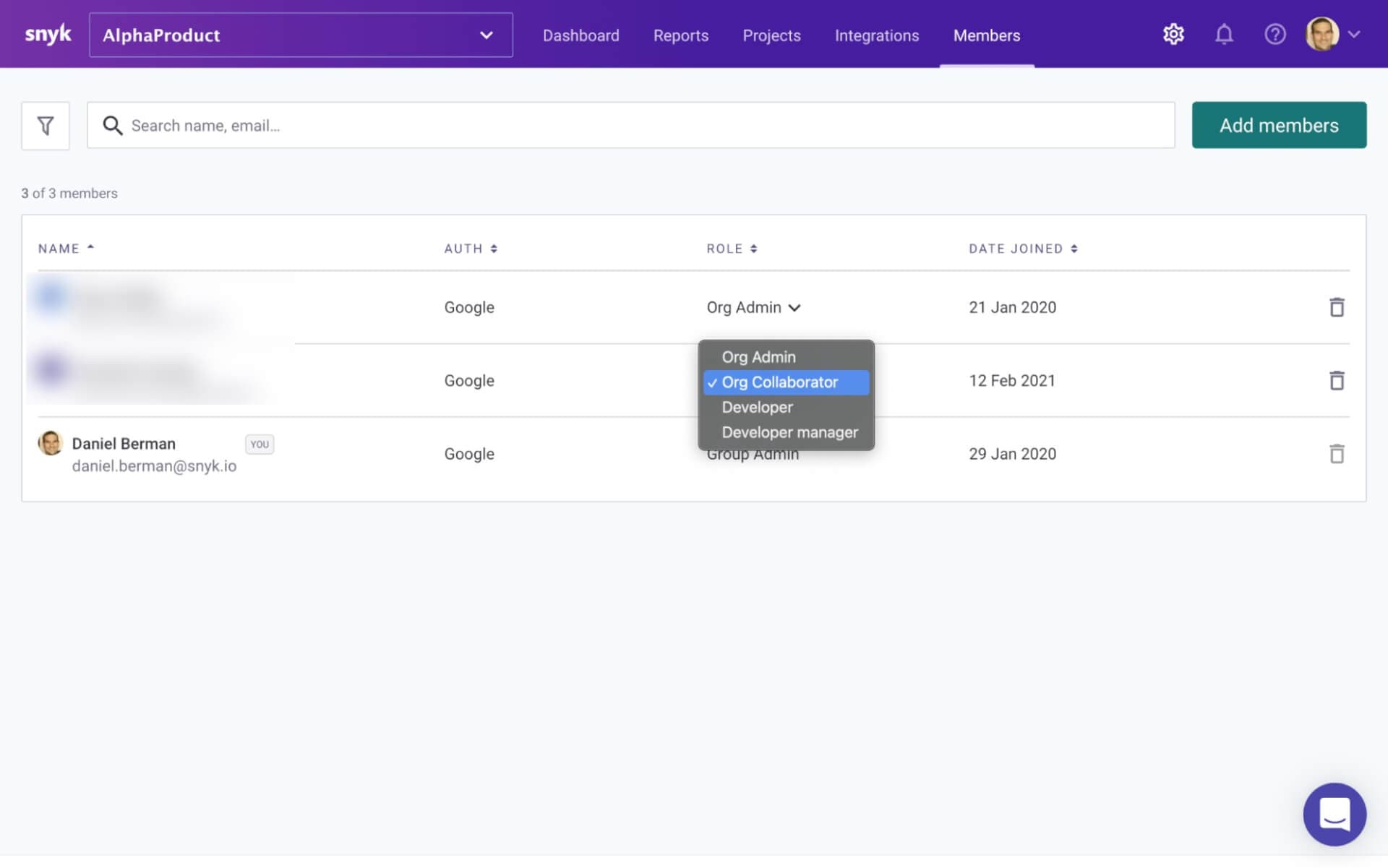Image resolution: width=1388 pixels, height=868 pixels.
Task: Open the chat support widget
Action: [1335, 815]
